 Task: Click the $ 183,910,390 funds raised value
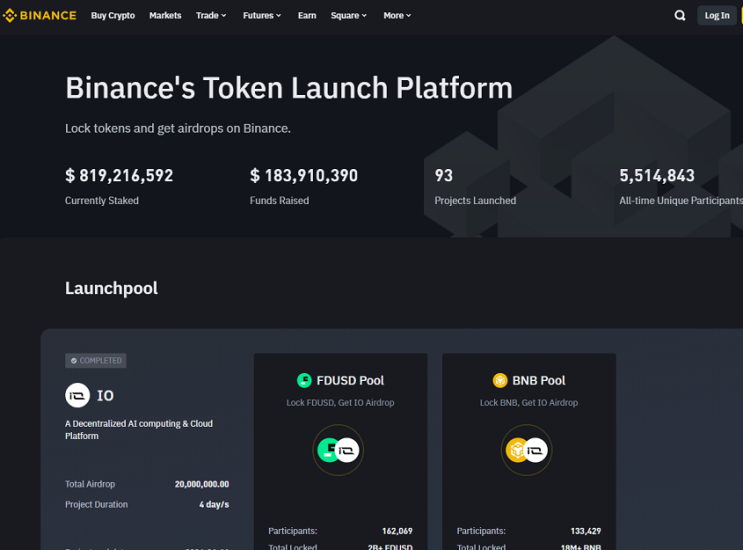tap(304, 176)
